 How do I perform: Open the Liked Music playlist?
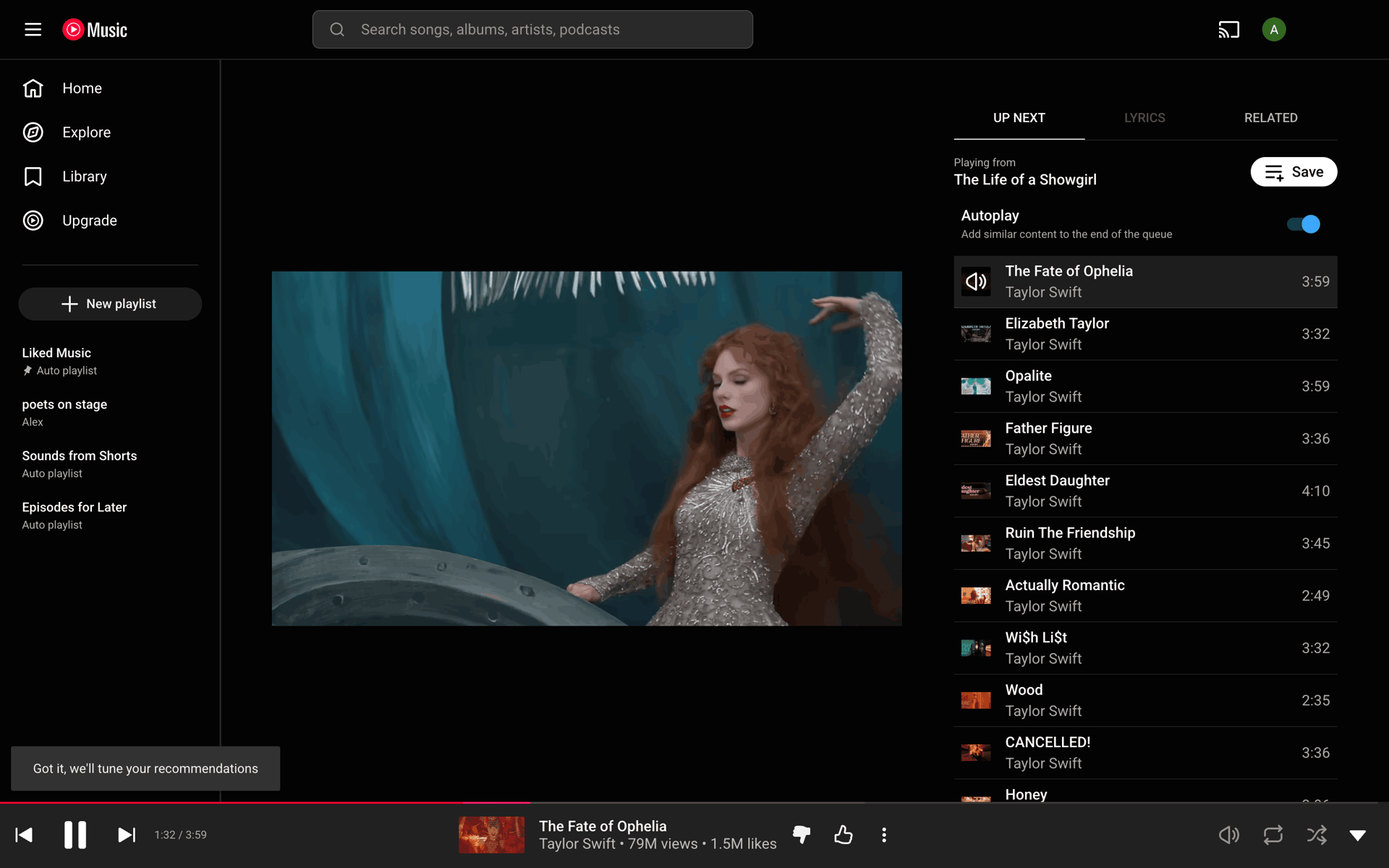coord(110,361)
